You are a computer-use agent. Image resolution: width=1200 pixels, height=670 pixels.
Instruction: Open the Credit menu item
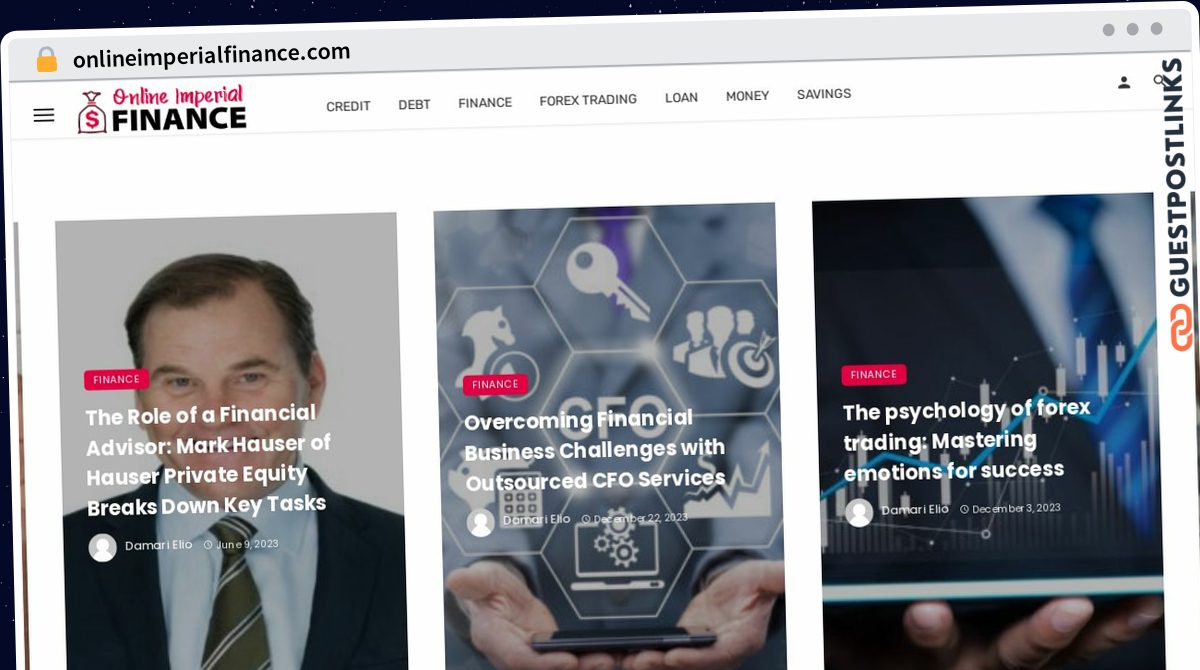pyautogui.click(x=348, y=106)
